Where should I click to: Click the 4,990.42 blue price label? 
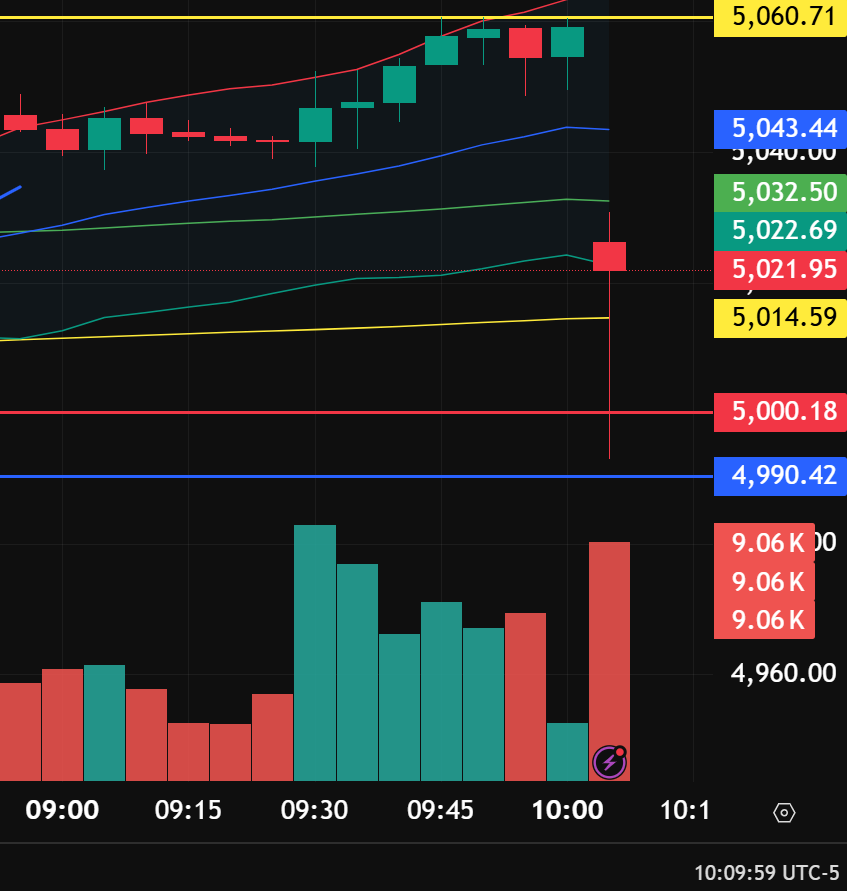(x=783, y=476)
